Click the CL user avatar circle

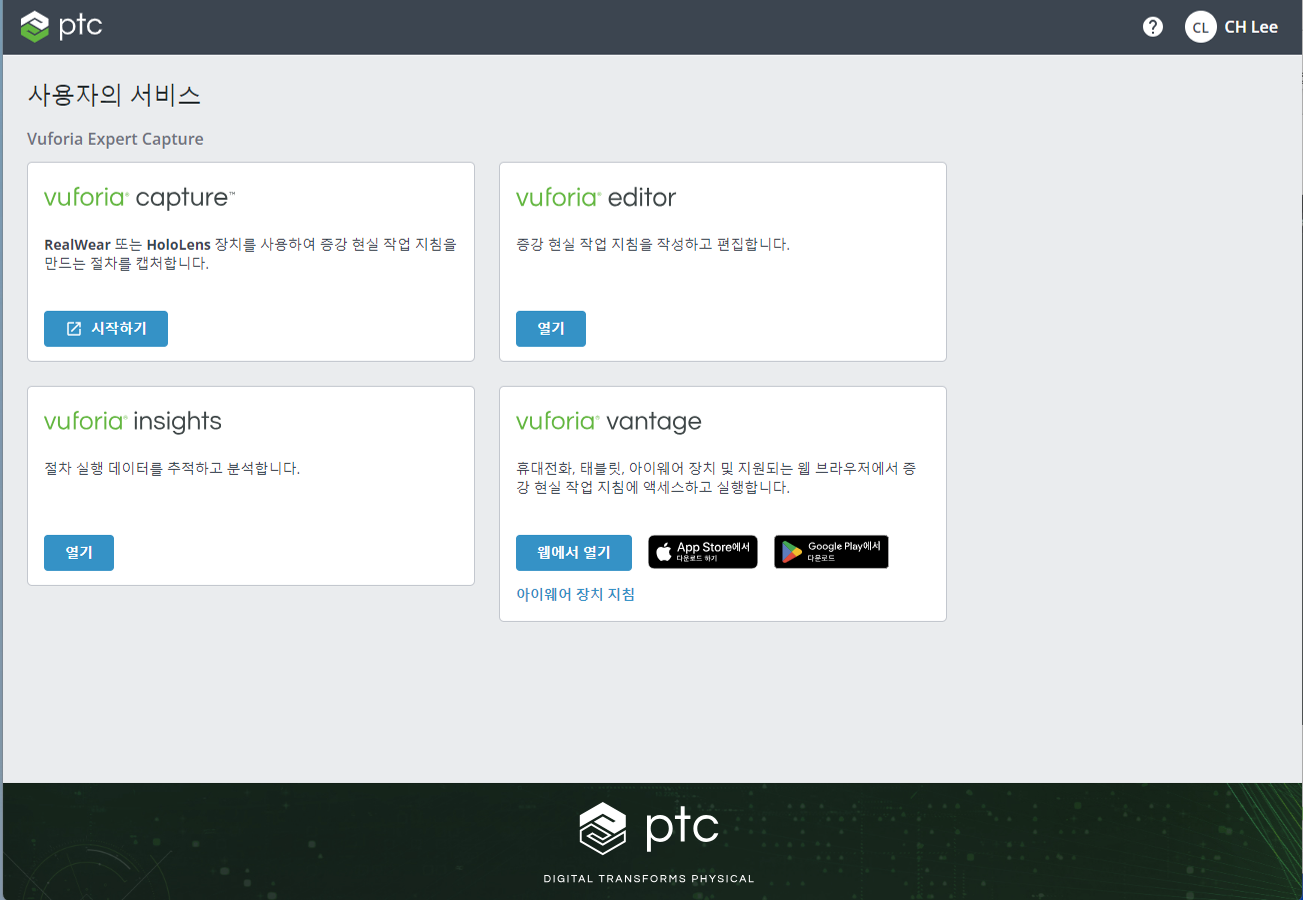pyautogui.click(x=1200, y=27)
